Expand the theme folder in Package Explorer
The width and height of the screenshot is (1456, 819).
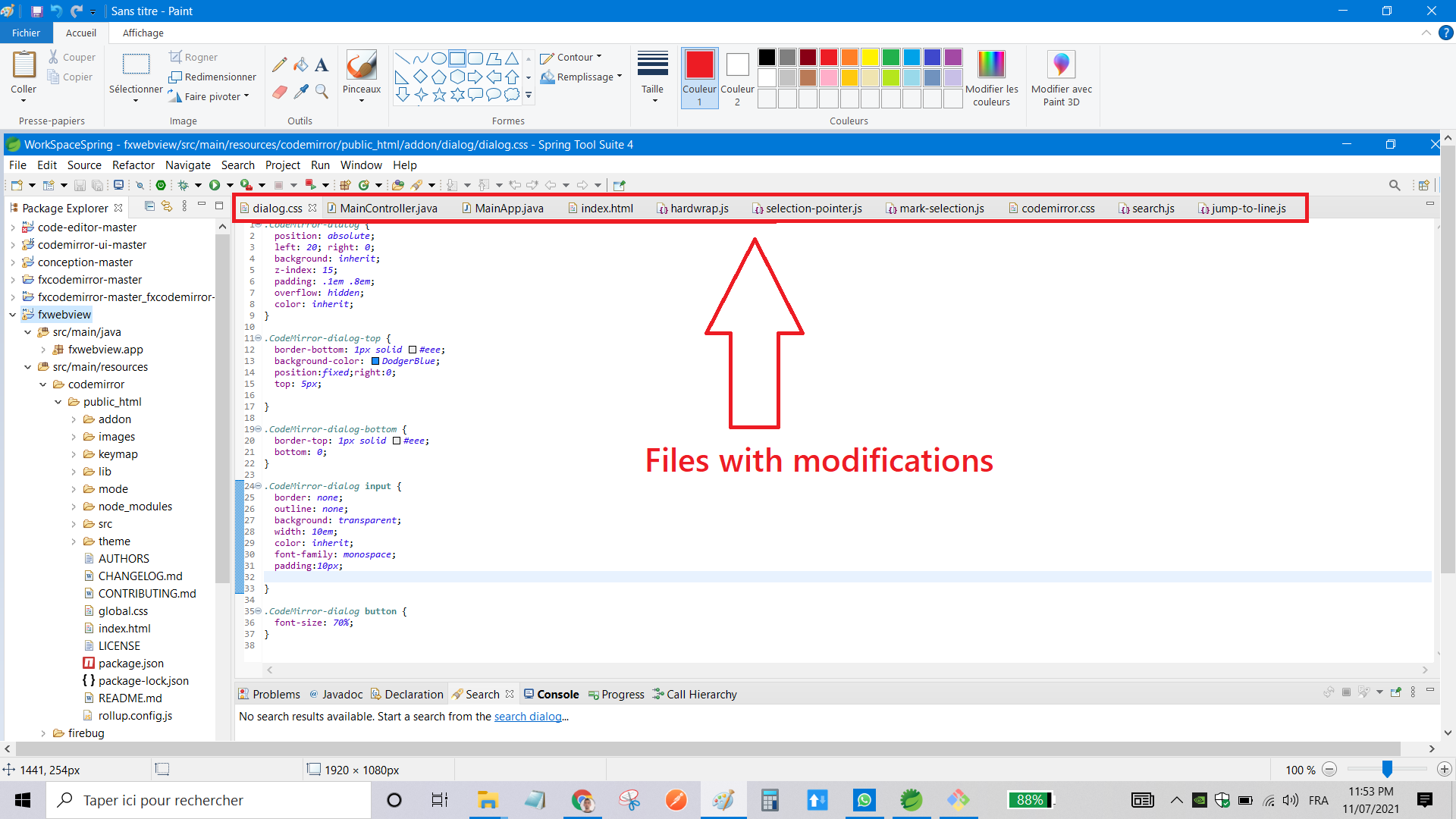(x=74, y=541)
